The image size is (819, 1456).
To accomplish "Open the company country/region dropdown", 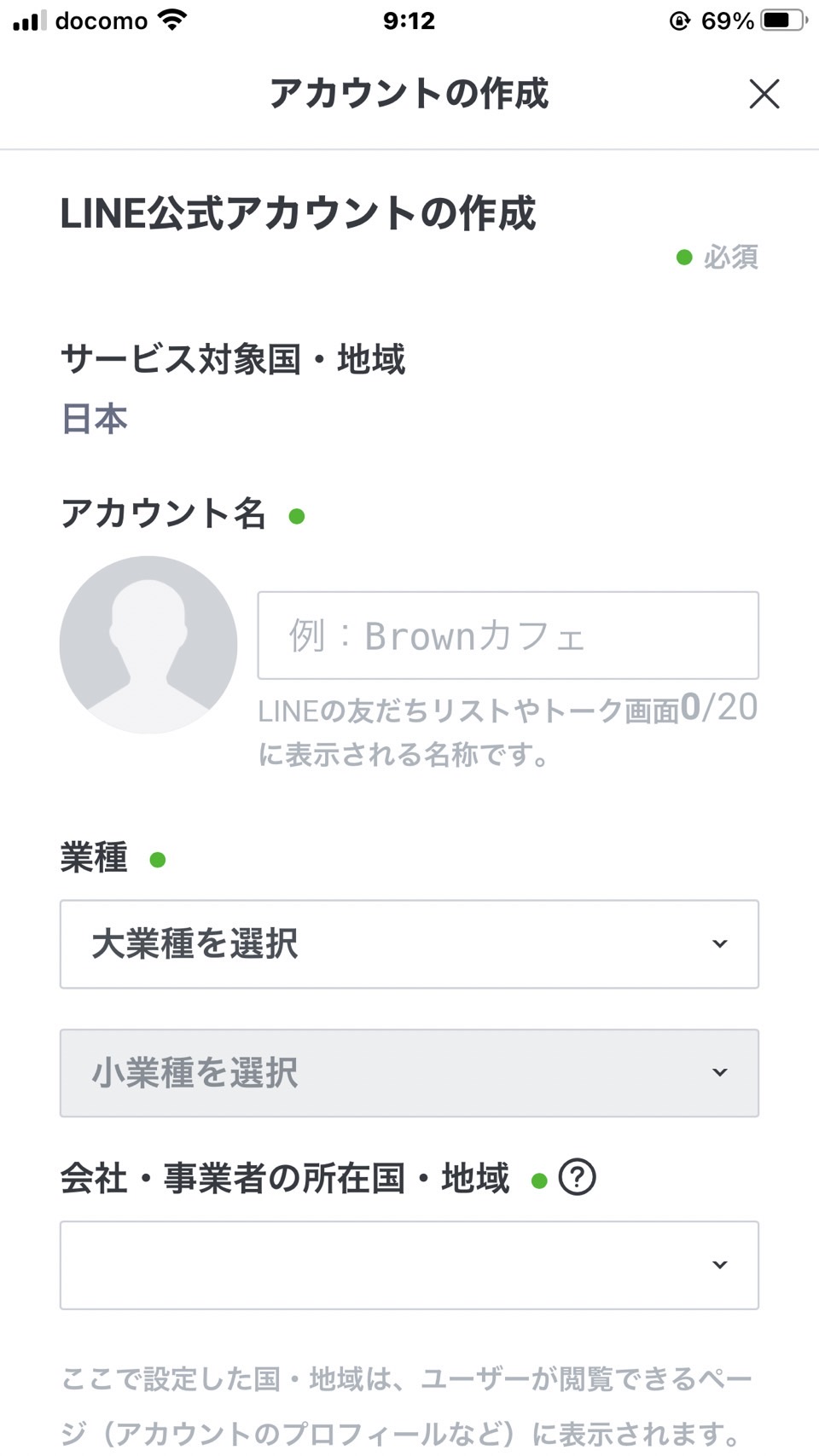I will coord(409,1265).
